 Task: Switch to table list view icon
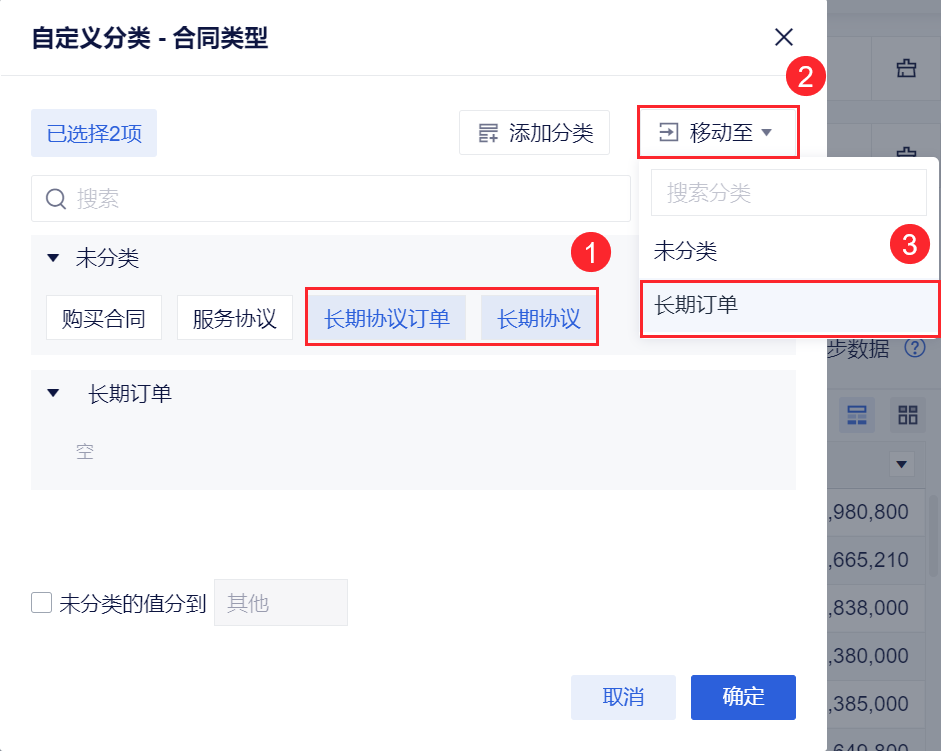coord(857,415)
